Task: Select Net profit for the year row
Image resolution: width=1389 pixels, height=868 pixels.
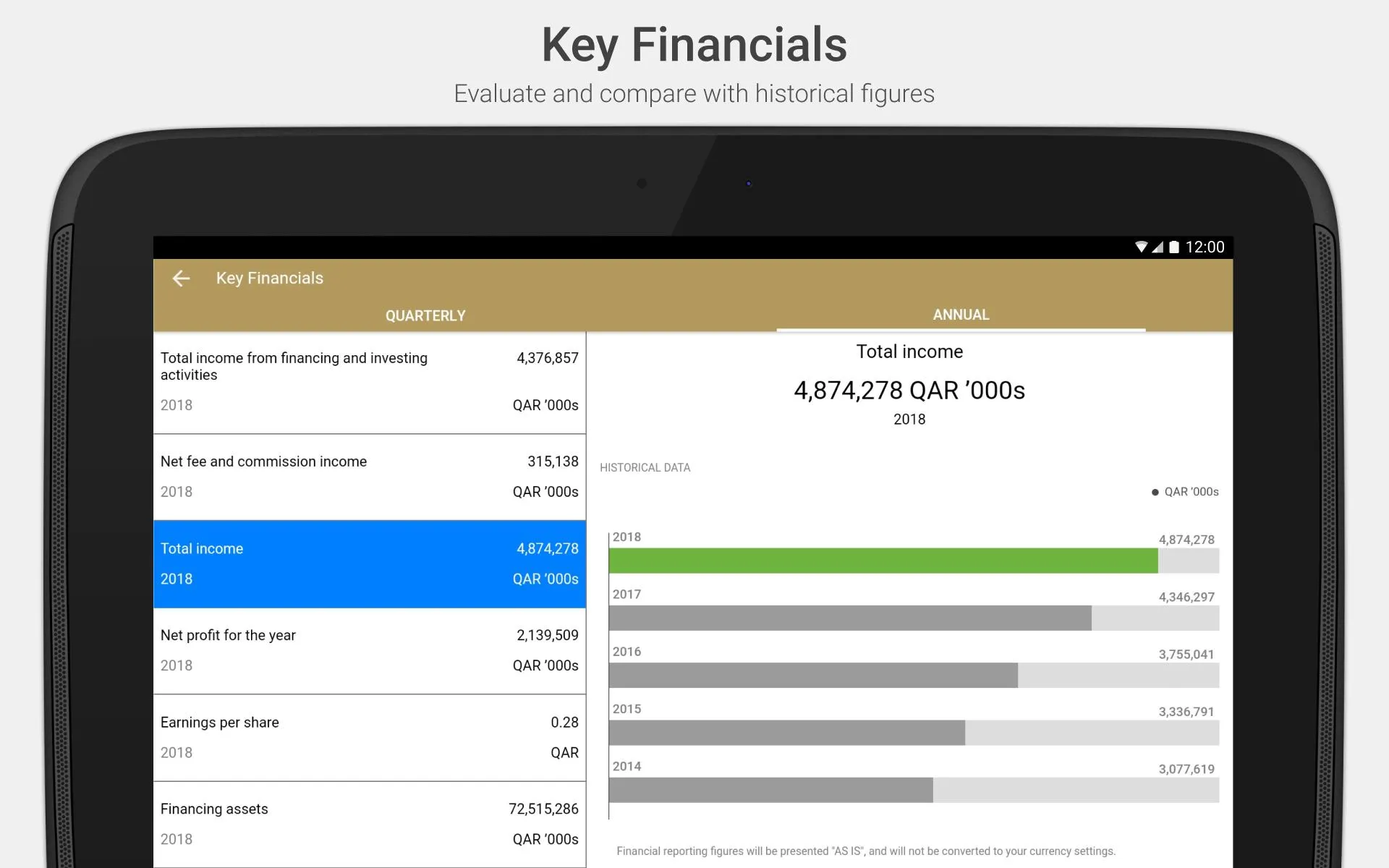Action: pyautogui.click(x=370, y=650)
